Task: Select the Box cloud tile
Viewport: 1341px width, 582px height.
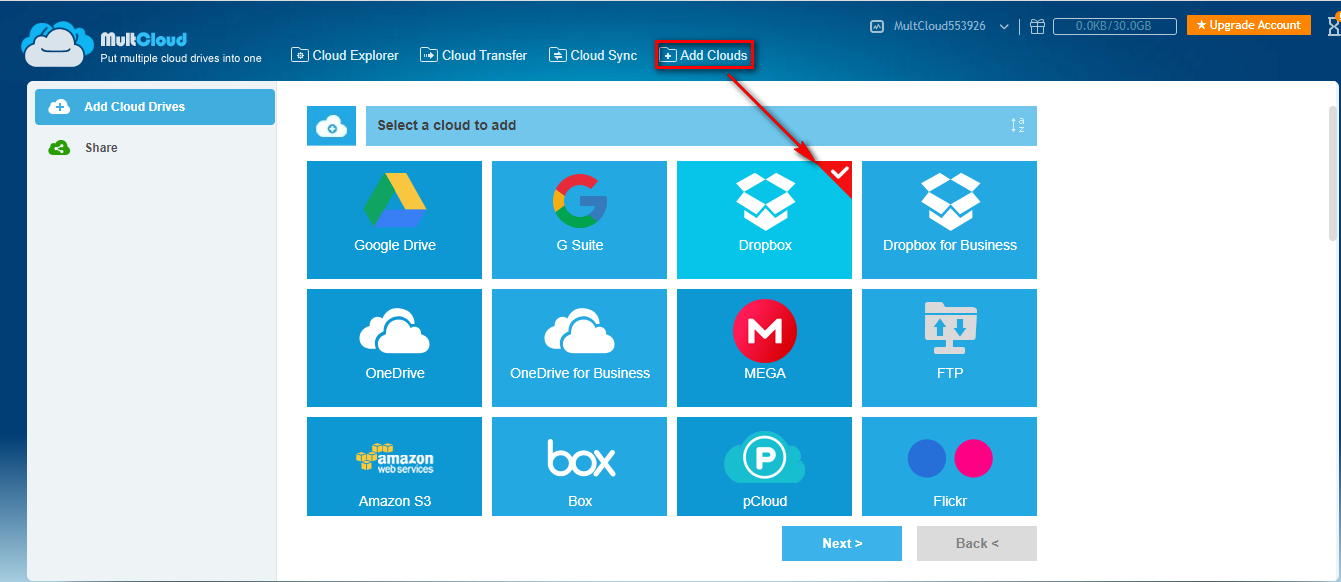Action: pyautogui.click(x=579, y=466)
